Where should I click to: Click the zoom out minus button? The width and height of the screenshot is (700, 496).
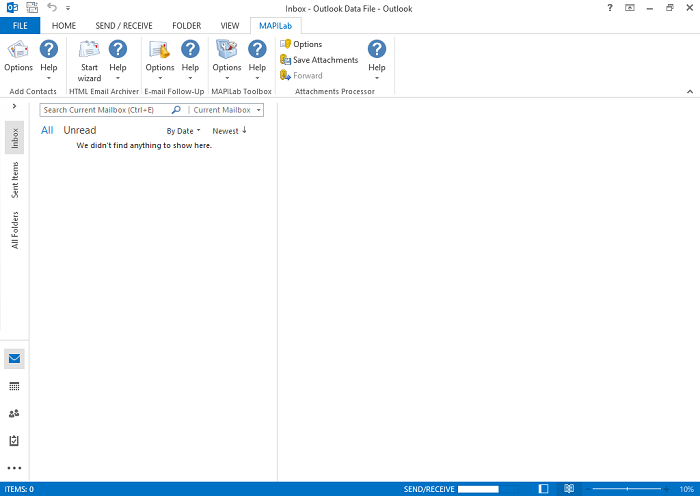click(x=588, y=489)
